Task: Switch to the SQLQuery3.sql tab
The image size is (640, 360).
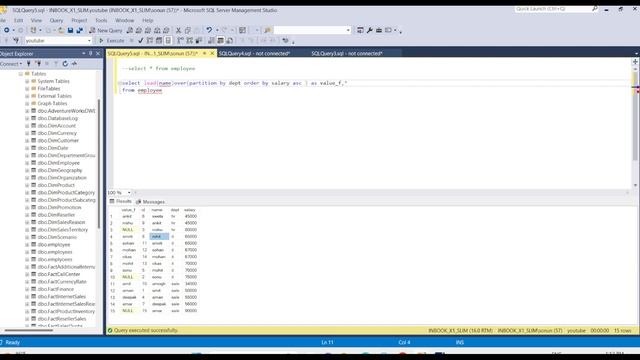Action: (347, 53)
